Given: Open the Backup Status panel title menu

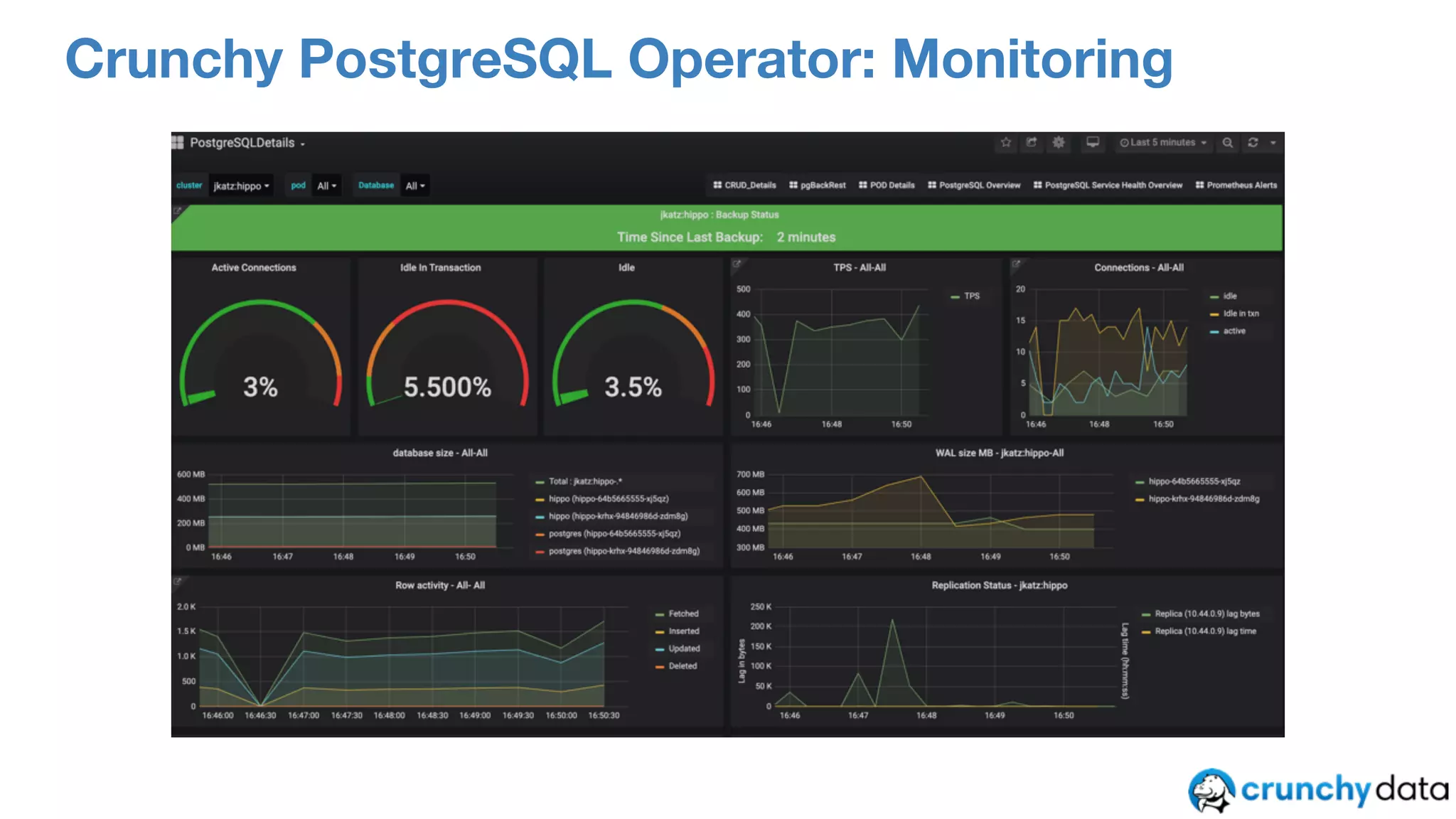Looking at the screenshot, I should 719,215.
